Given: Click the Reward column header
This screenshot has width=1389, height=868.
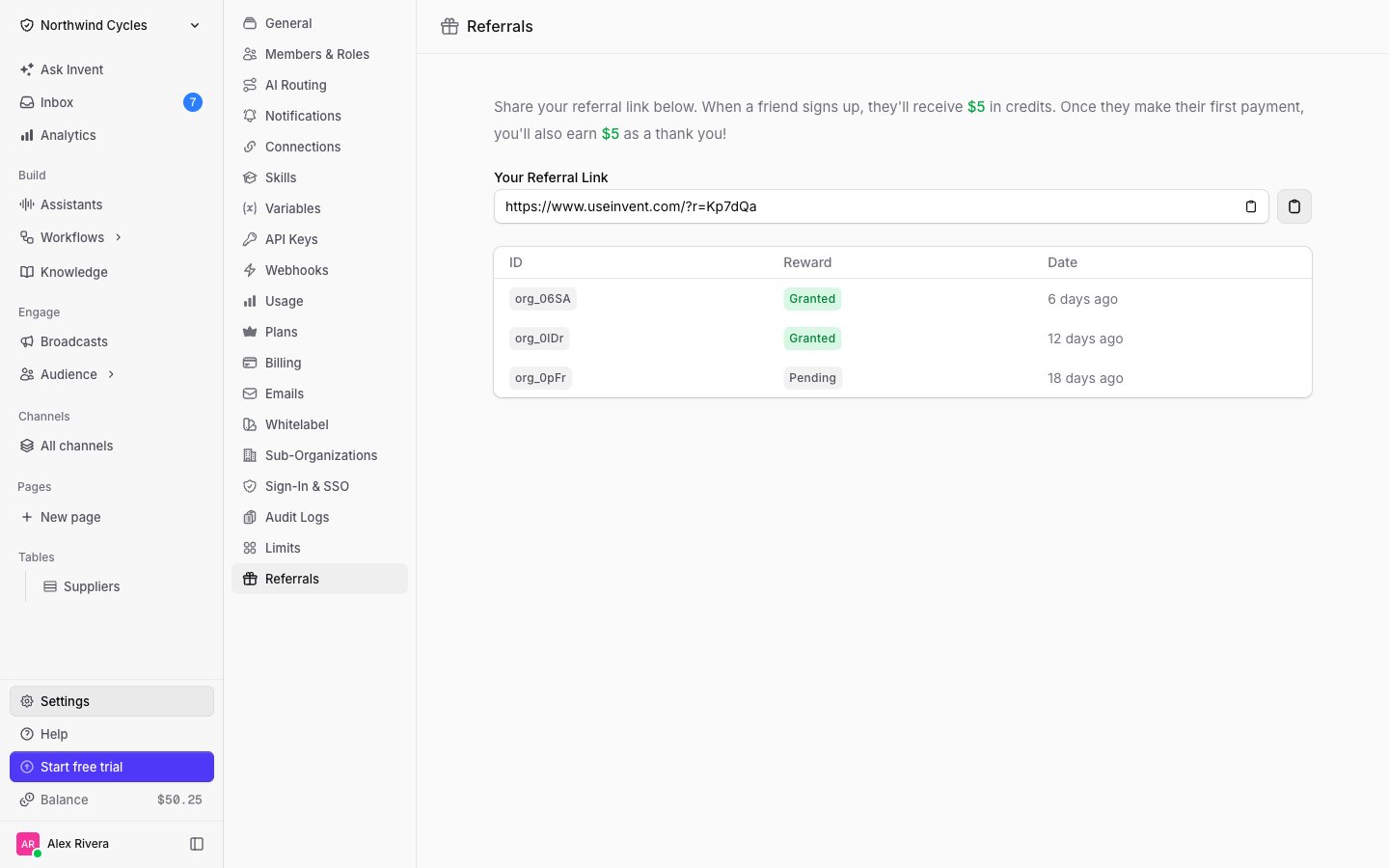Looking at the screenshot, I should tap(807, 262).
